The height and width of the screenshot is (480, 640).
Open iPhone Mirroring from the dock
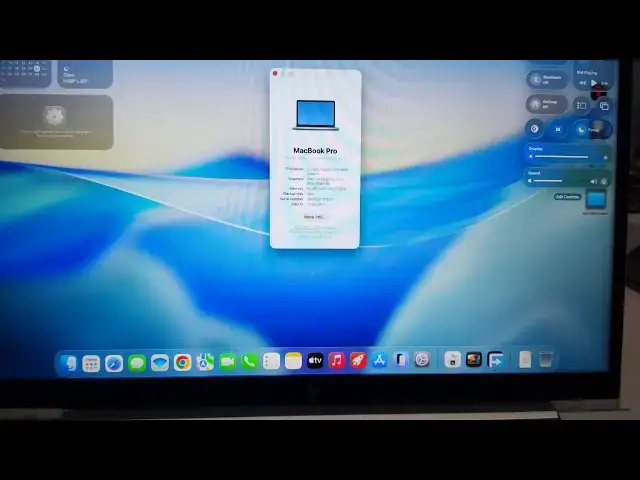pos(400,360)
